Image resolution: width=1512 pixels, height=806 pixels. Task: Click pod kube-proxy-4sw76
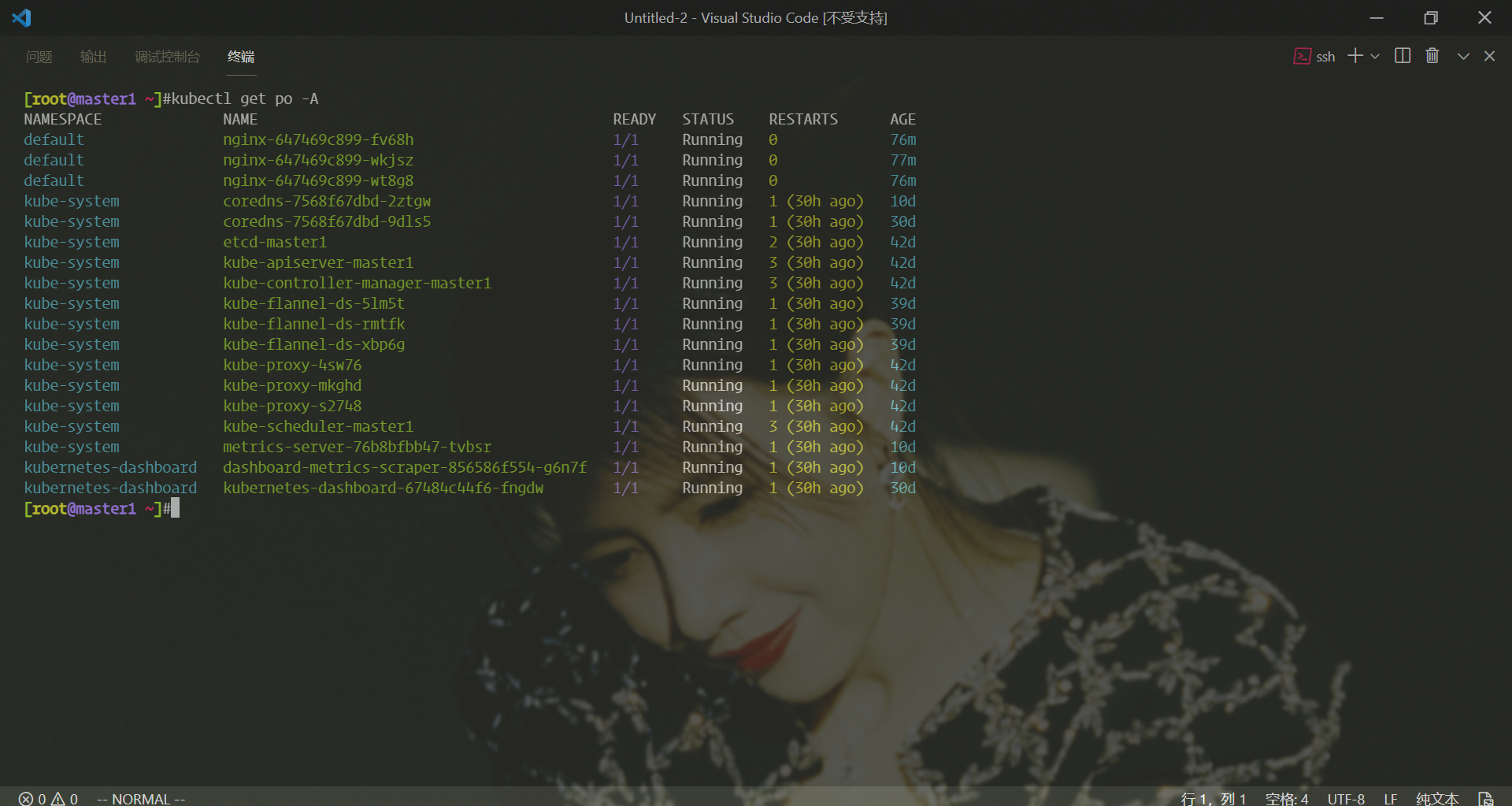(292, 365)
